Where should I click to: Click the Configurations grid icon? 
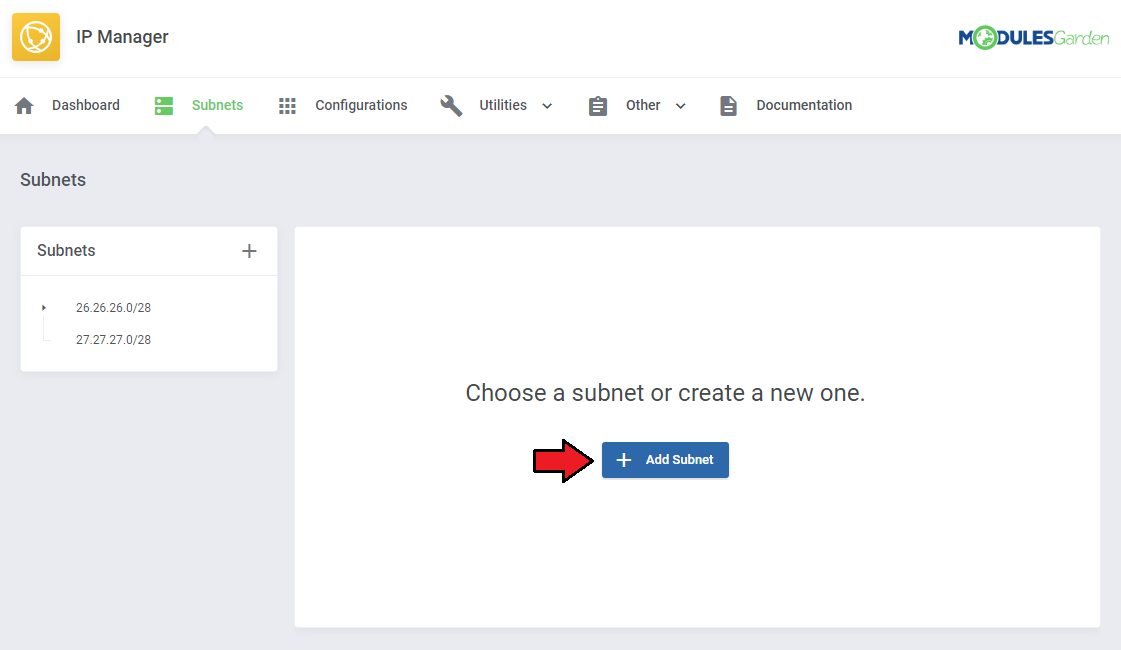tap(287, 106)
